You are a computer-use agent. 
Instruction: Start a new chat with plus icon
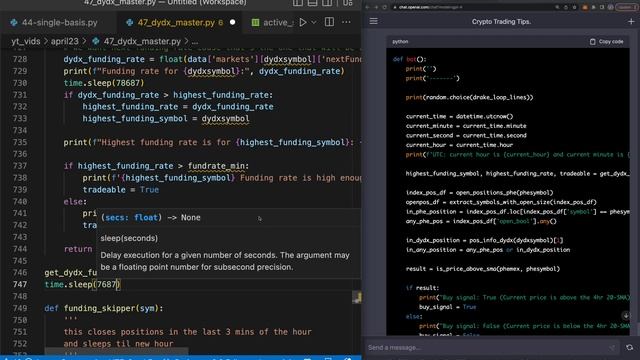tap(631, 21)
